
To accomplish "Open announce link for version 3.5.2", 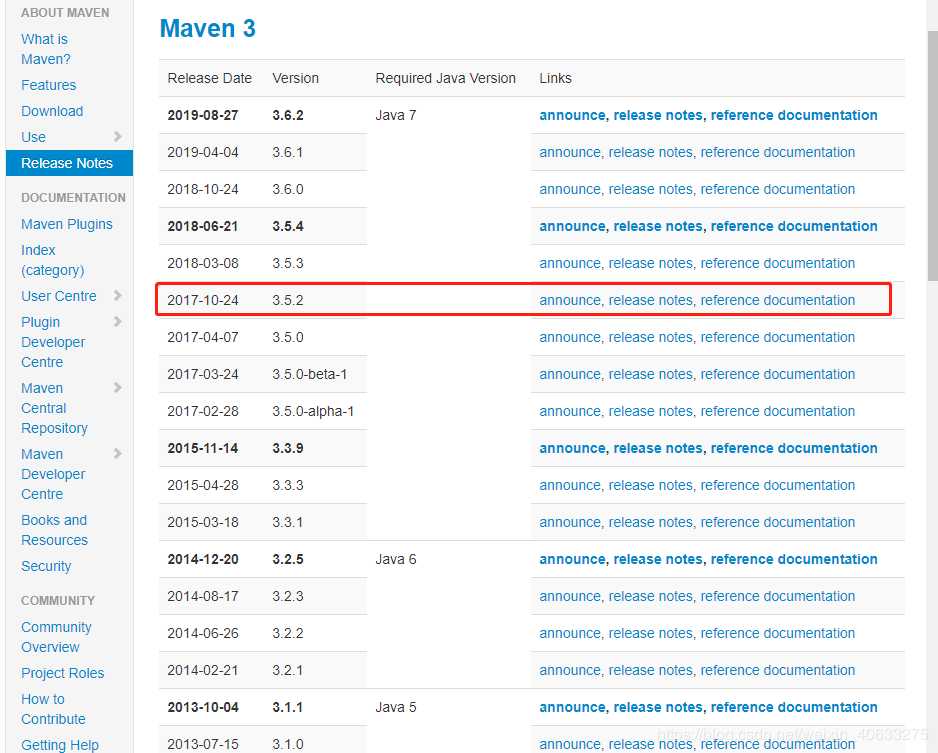I will (570, 300).
